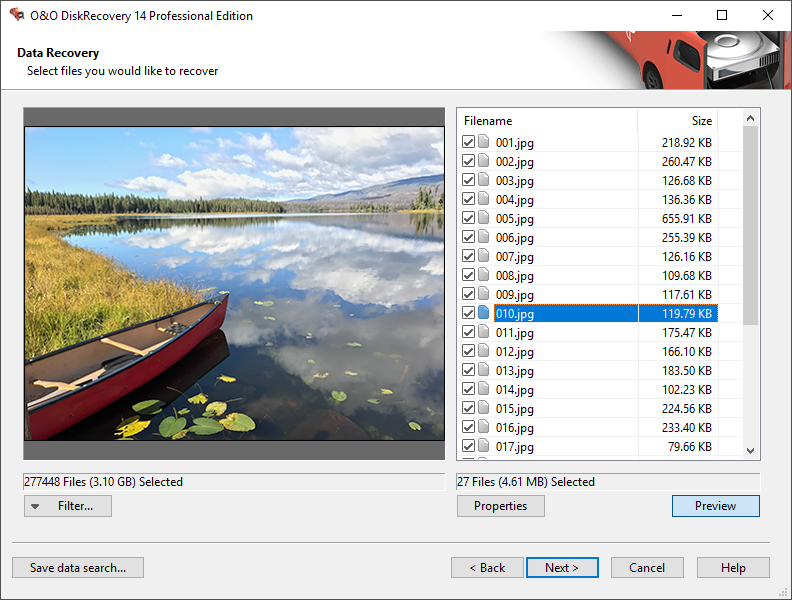Click the file icon beside 008.jpg

pyautogui.click(x=484, y=276)
